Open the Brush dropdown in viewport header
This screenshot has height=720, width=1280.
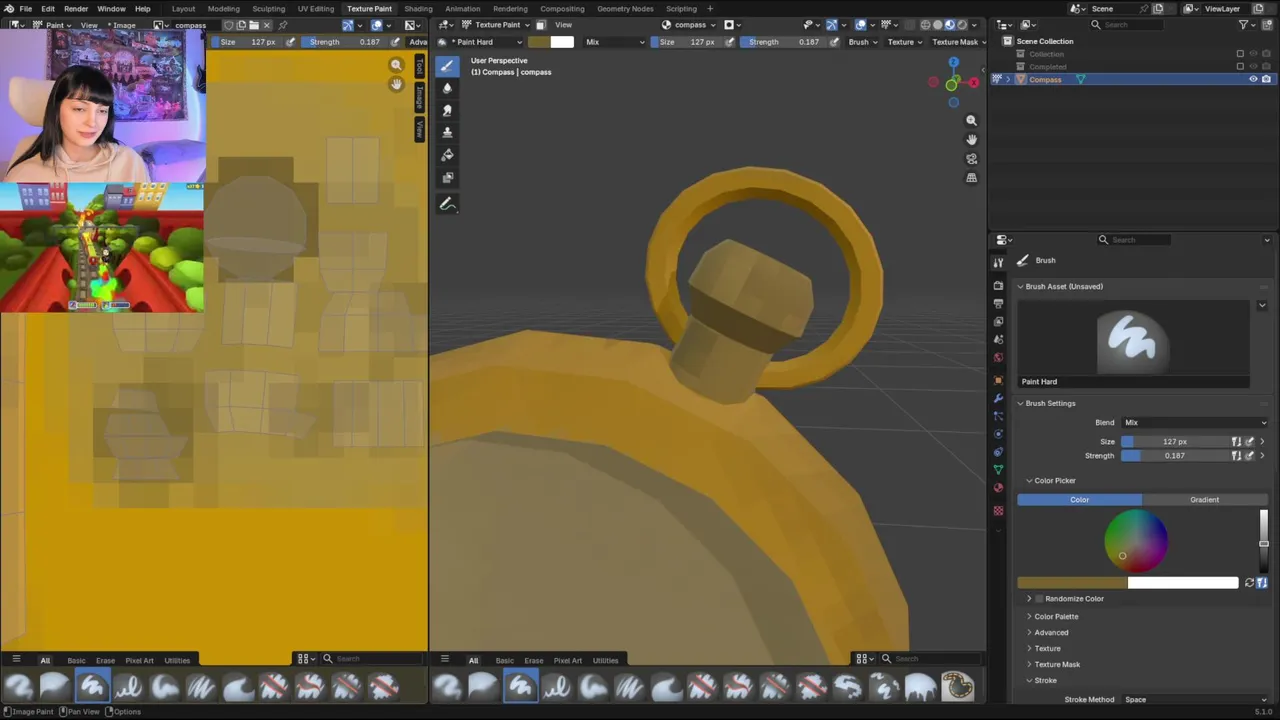860,42
